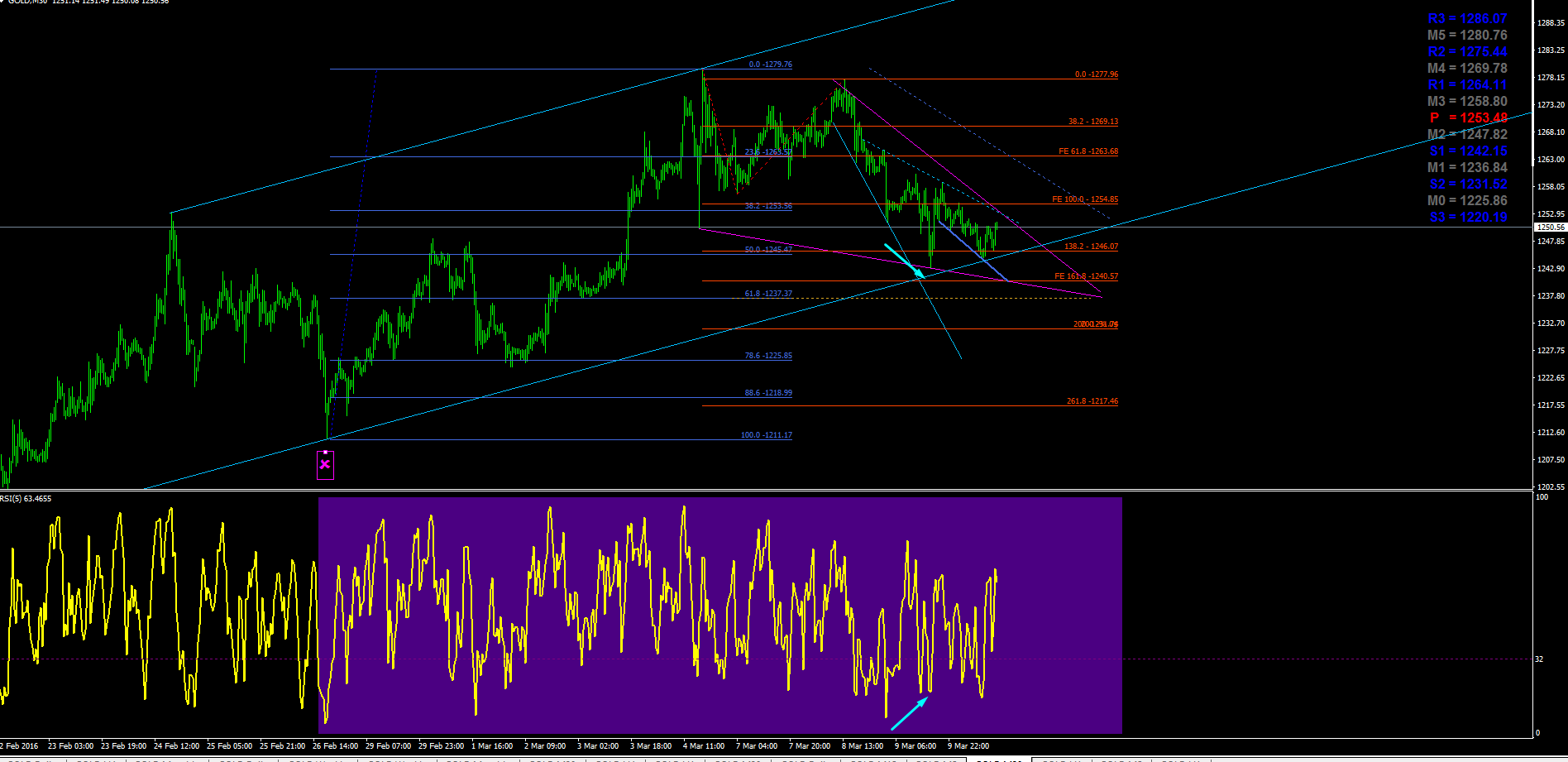The height and width of the screenshot is (762, 1568).
Task: Click the S1 = 1242.15 support label
Action: (1468, 151)
